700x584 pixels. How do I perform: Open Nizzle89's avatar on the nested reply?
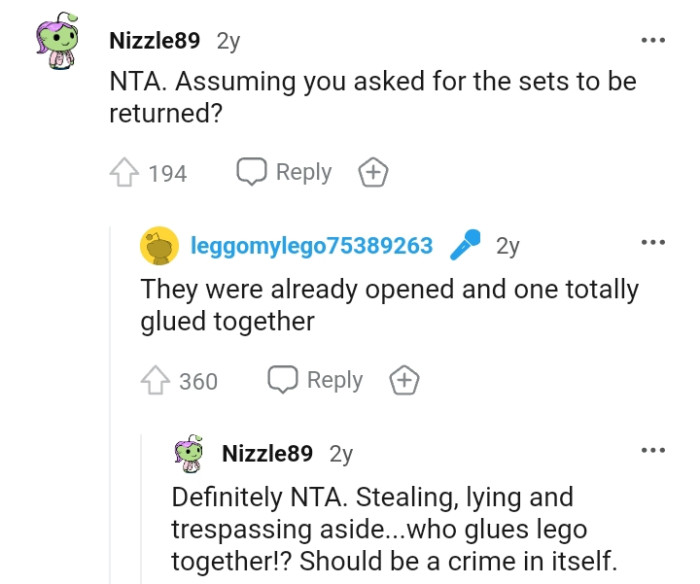189,453
